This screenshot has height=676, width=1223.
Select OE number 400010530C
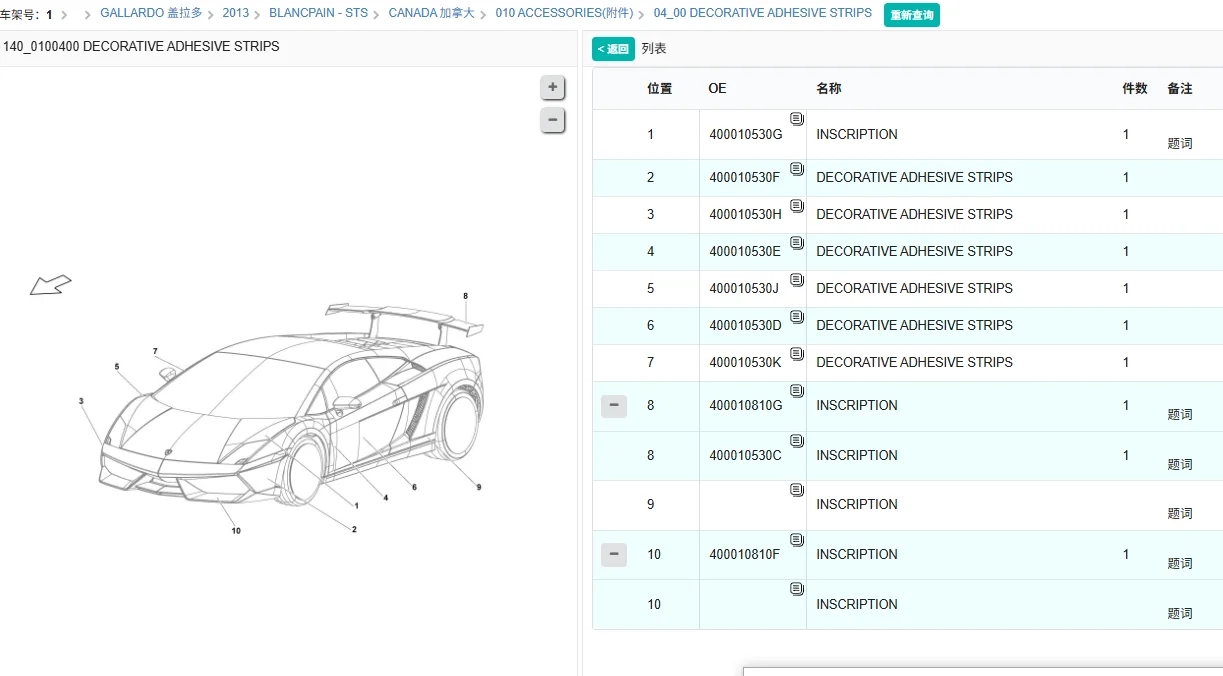[x=746, y=456]
